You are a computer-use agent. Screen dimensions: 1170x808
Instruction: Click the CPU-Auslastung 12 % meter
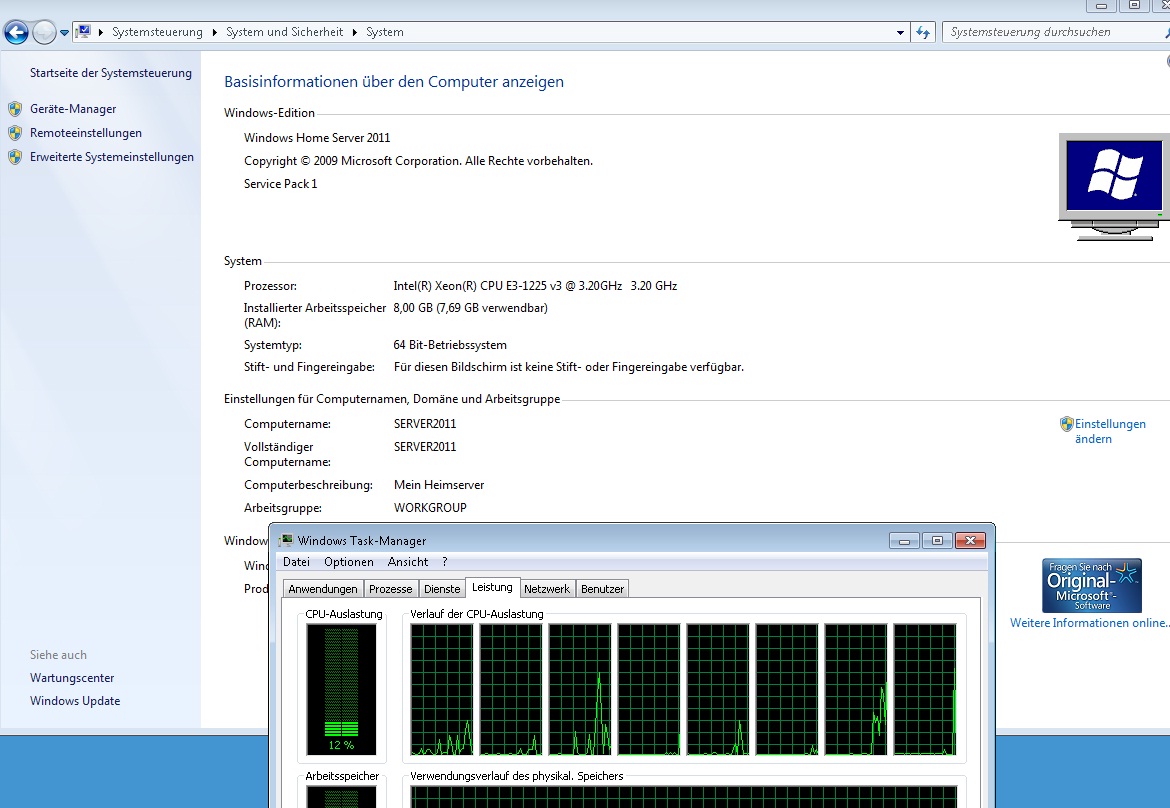pyautogui.click(x=342, y=689)
